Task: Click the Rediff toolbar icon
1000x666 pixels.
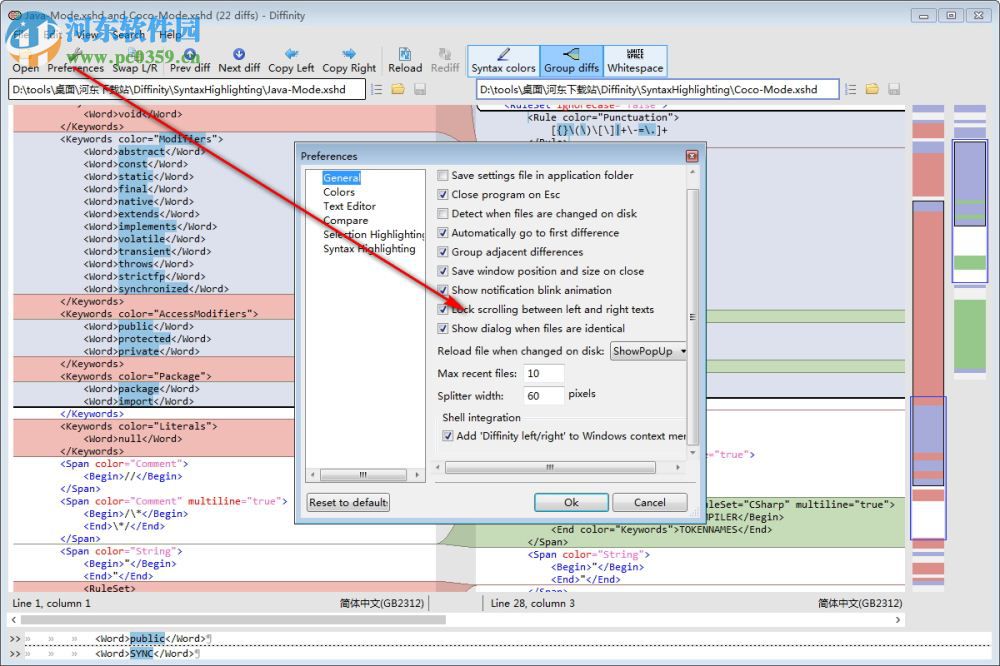Action: pyautogui.click(x=445, y=61)
